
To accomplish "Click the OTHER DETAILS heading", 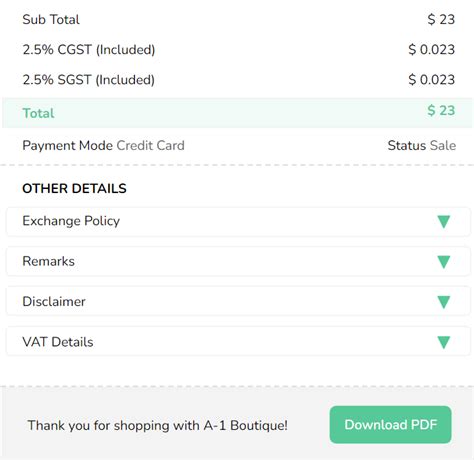I will 74,188.
